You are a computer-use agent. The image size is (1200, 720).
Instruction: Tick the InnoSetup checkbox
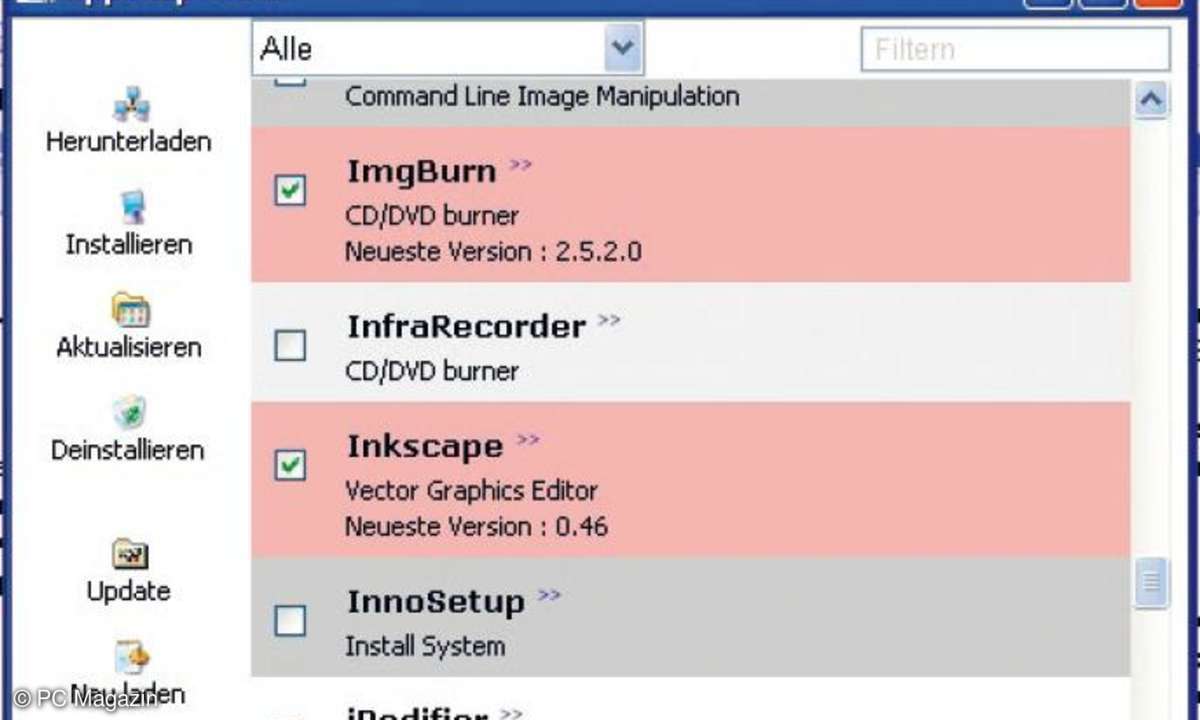pyautogui.click(x=290, y=621)
